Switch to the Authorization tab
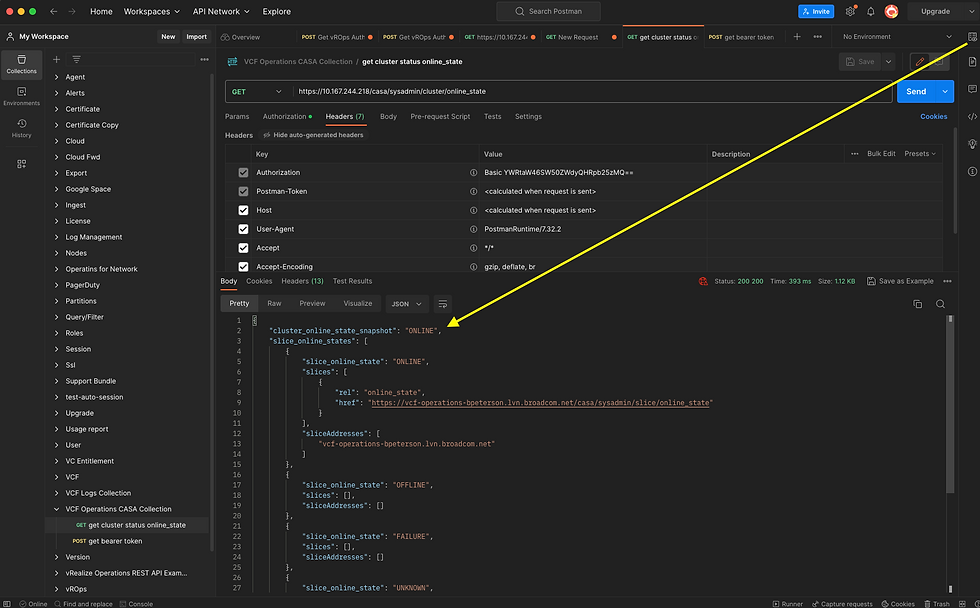This screenshot has width=980, height=608. (x=287, y=116)
